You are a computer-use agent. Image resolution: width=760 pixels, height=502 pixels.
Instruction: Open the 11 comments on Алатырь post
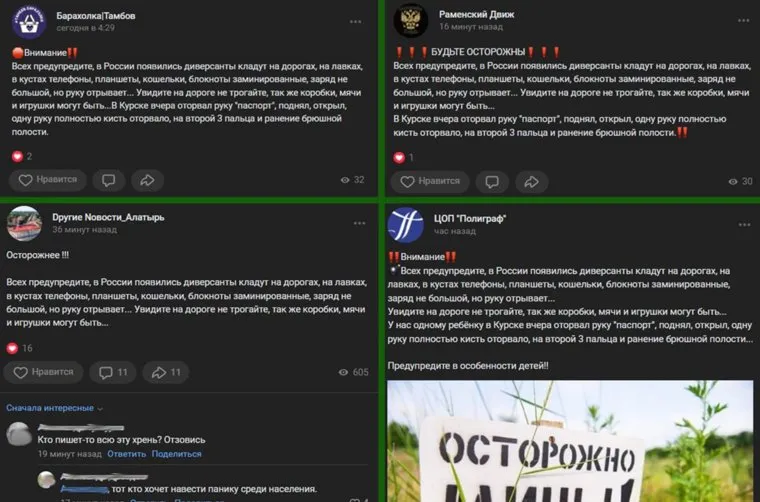[113, 372]
